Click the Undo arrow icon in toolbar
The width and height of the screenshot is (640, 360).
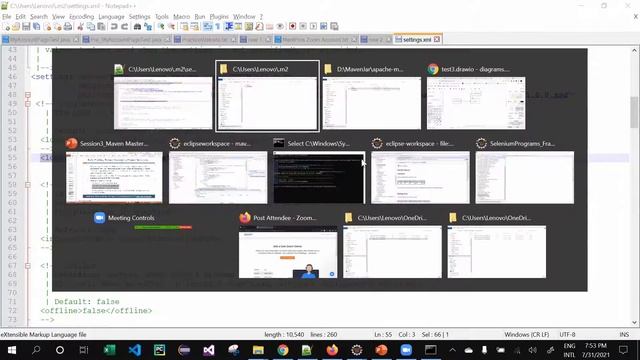(x=114, y=27)
